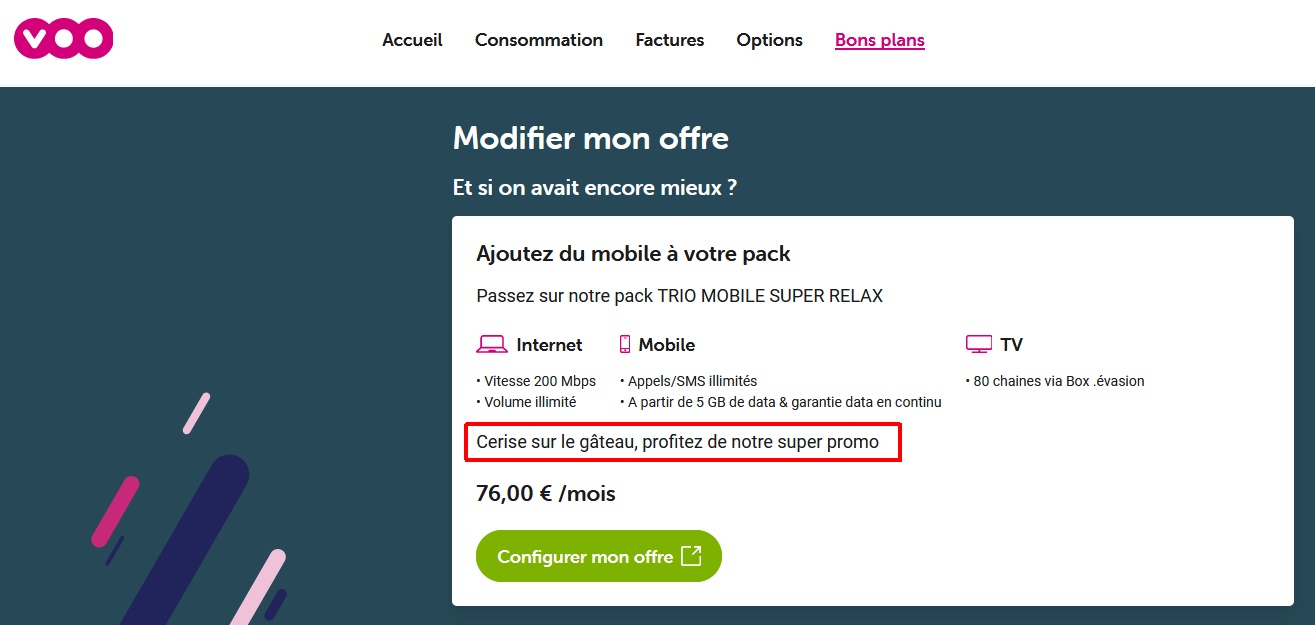This screenshot has width=1315, height=625.
Task: Click the Vitesse 200 Mbps feature
Action: 539,381
